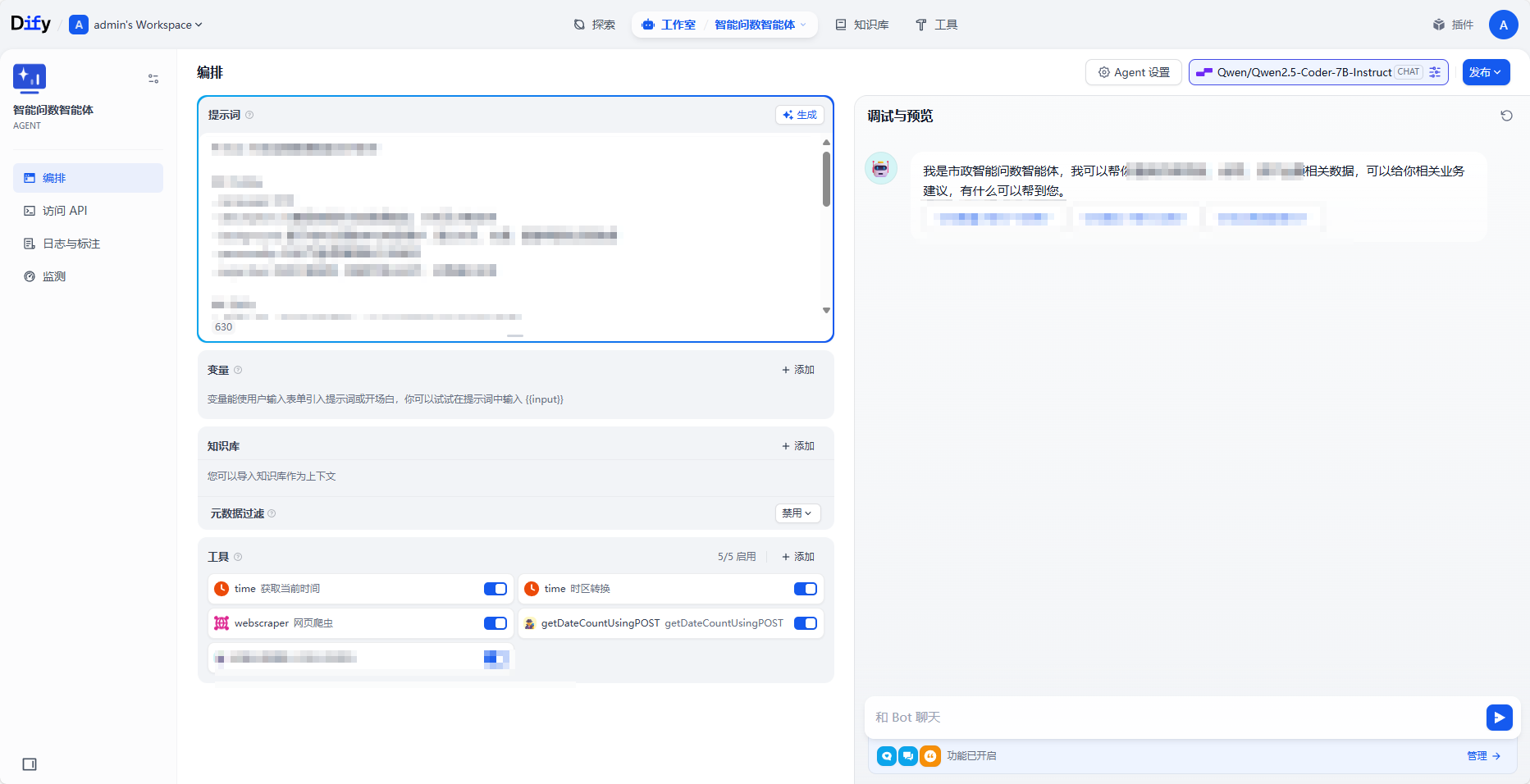
Task: Expand the admin's Workspace dropdown
Action: point(136,25)
